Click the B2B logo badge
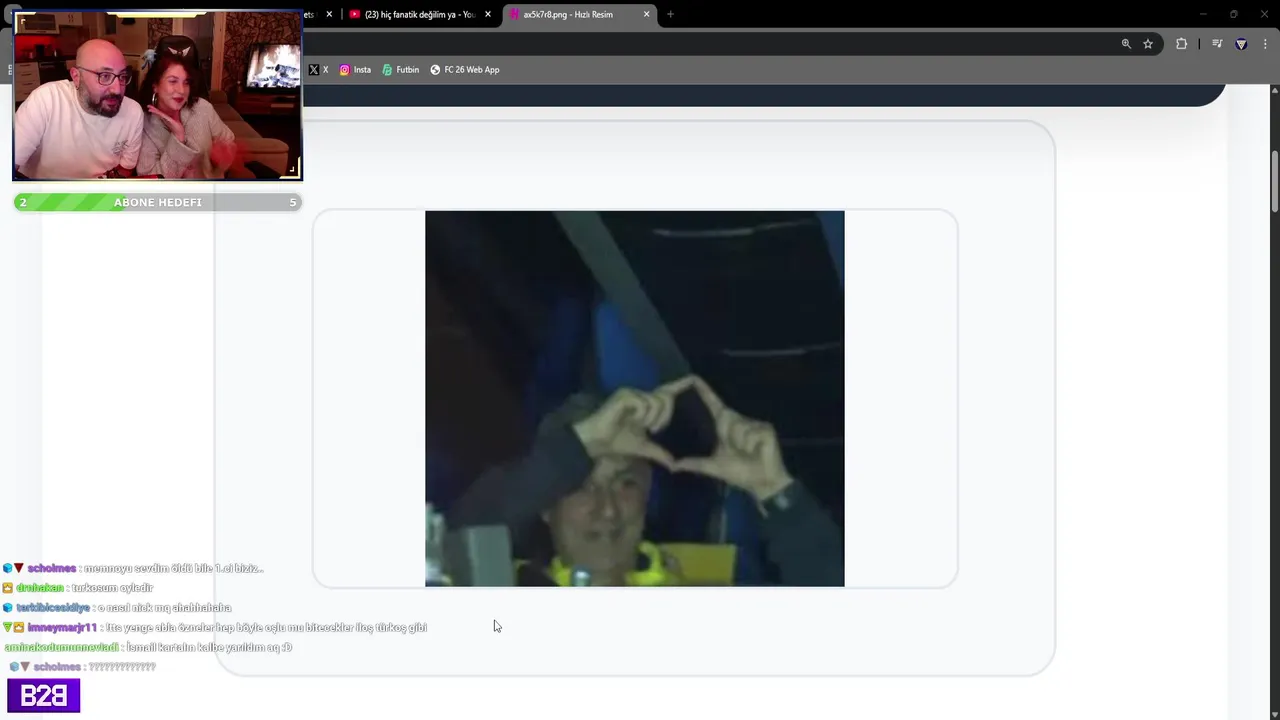Screen dimensions: 1280x720 43,696
